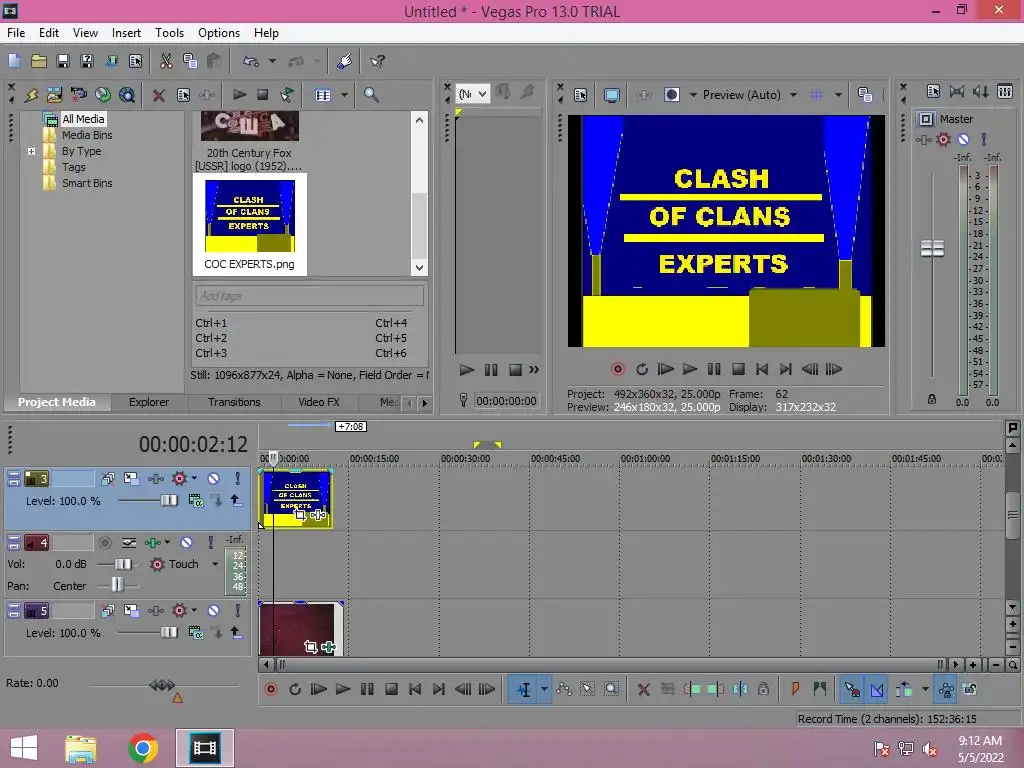Click Record button under the video preview
Image resolution: width=1024 pixels, height=768 pixels.
click(617, 370)
